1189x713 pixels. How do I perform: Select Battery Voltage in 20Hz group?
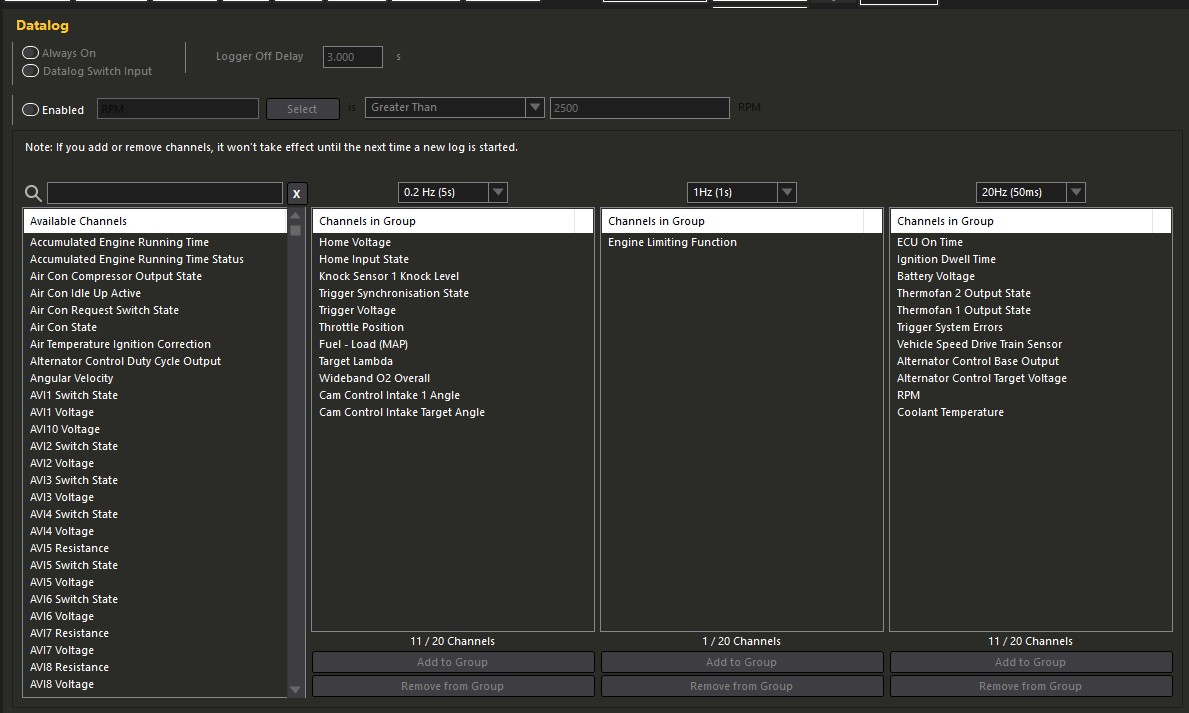936,277
